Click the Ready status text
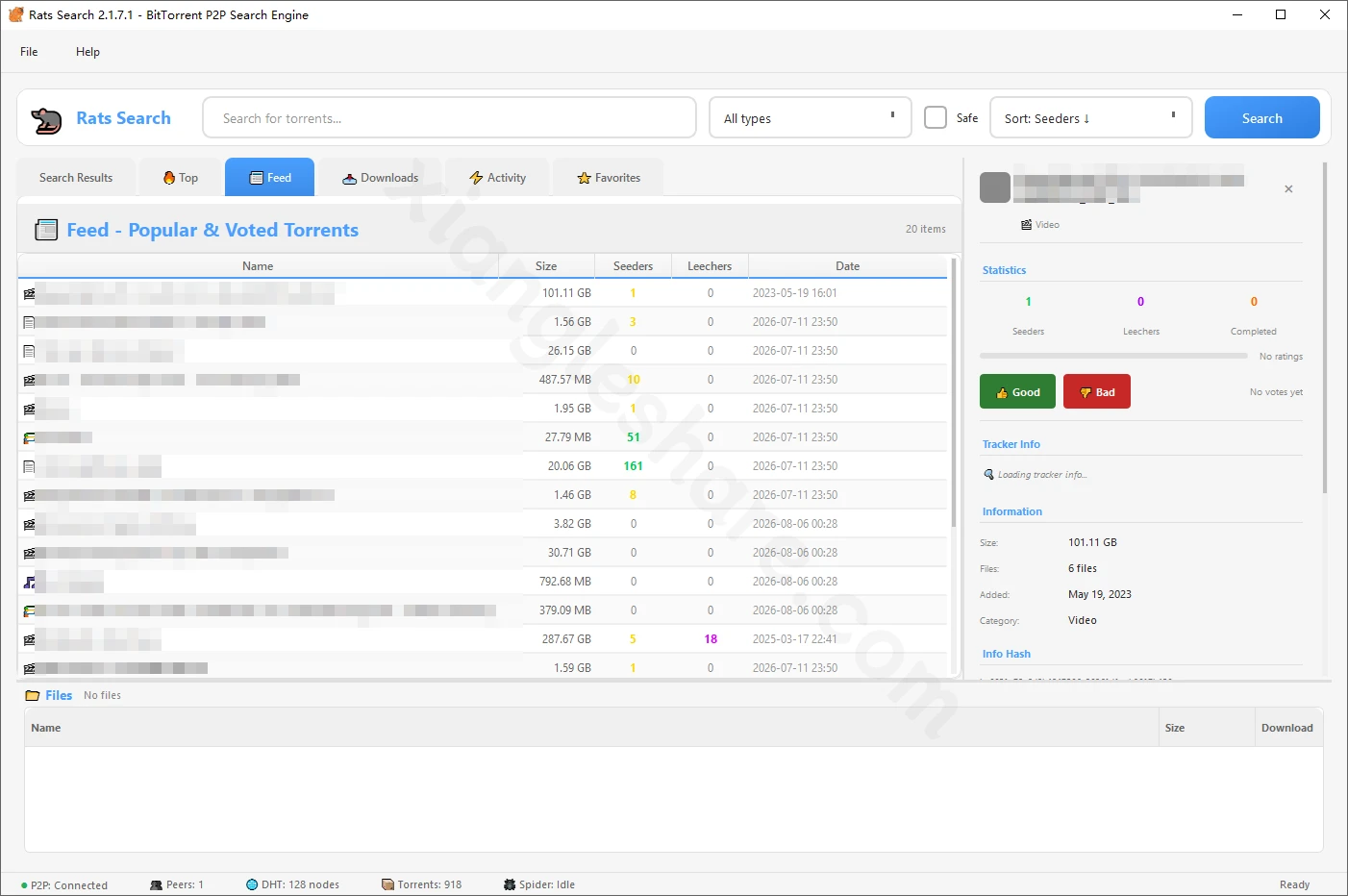This screenshot has height=896, width=1348. (1294, 884)
